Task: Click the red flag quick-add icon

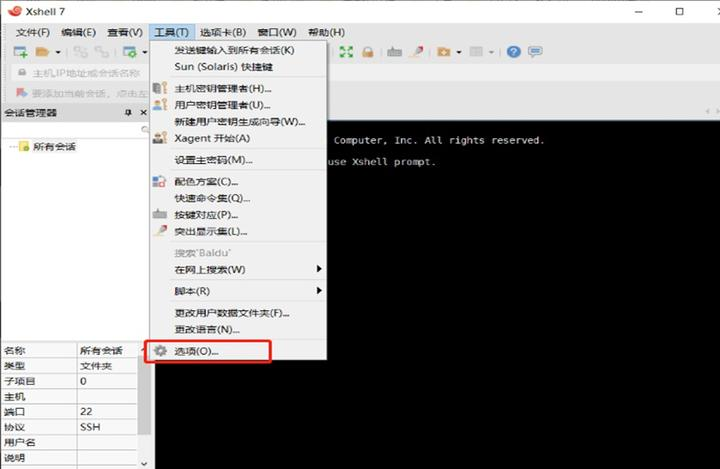Action: 21,93
